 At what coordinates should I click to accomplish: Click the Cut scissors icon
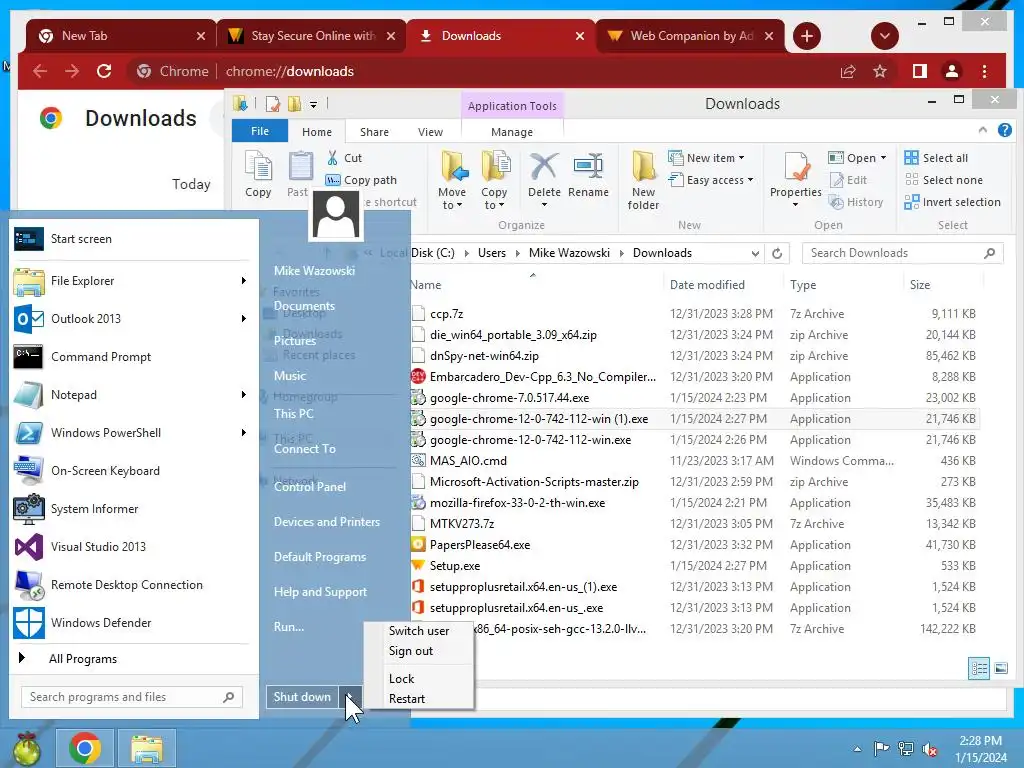332,157
